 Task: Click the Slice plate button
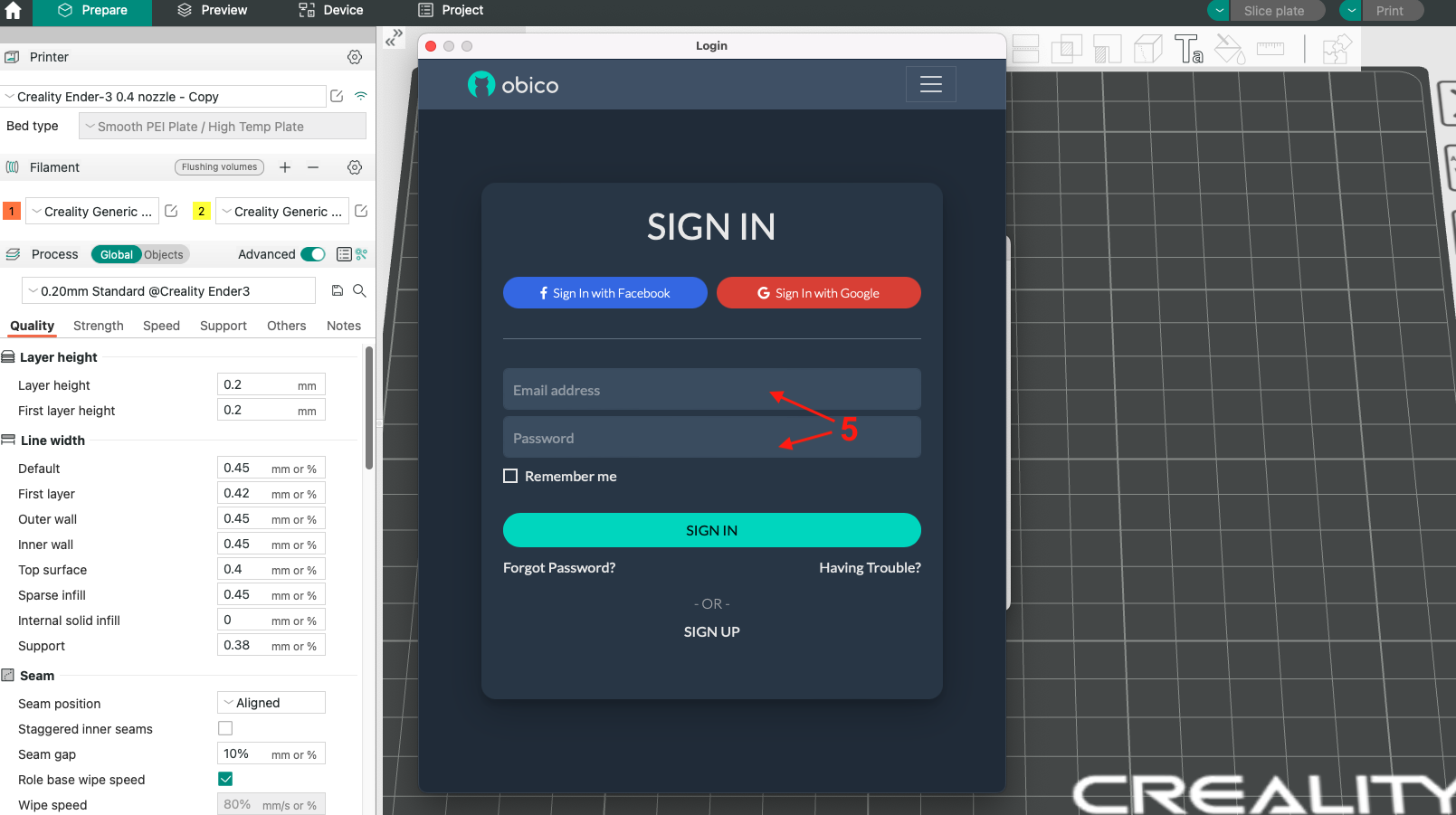1278,11
